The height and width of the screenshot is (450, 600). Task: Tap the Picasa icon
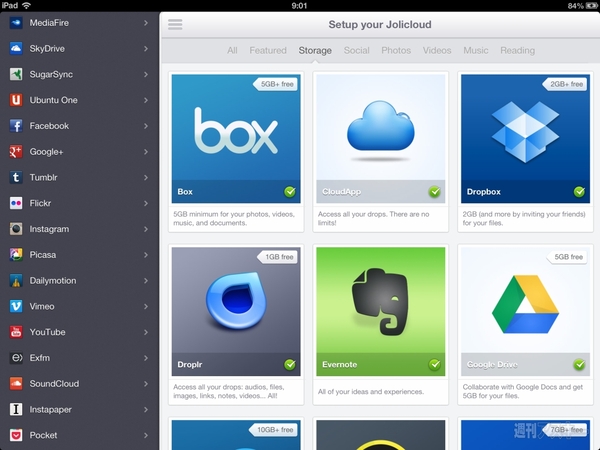(16, 255)
